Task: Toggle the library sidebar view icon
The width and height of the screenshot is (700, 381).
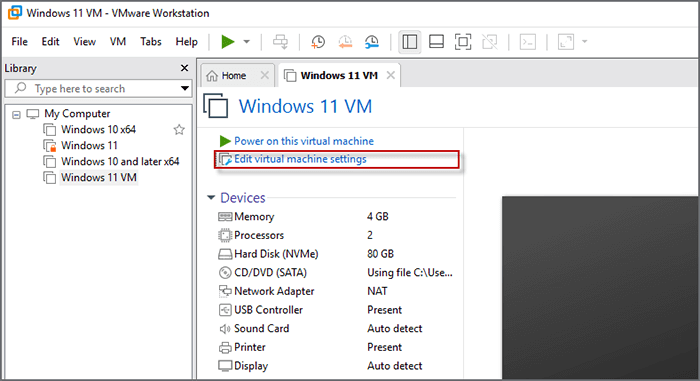Action: point(410,42)
